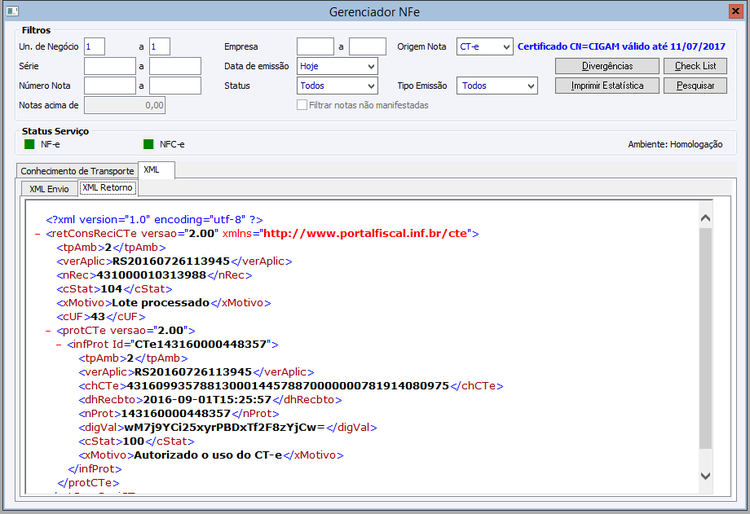Select the XML tab
Screen dimensions: 750x514
coord(156,170)
